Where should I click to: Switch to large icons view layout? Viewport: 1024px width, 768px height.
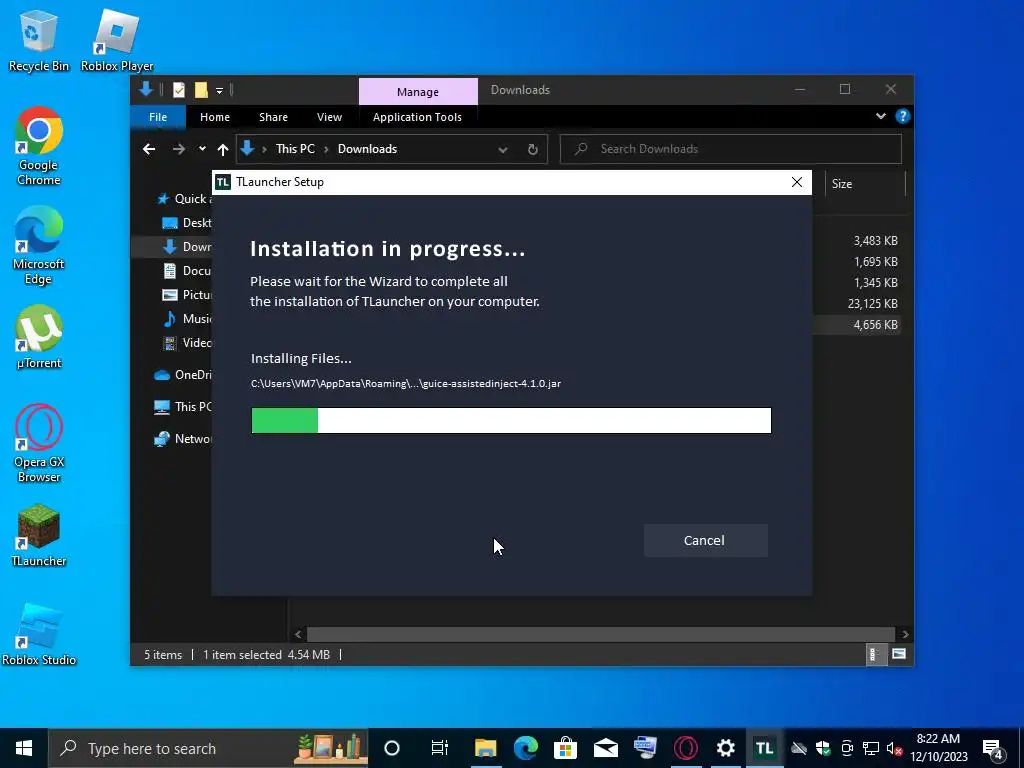pyautogui.click(x=899, y=654)
